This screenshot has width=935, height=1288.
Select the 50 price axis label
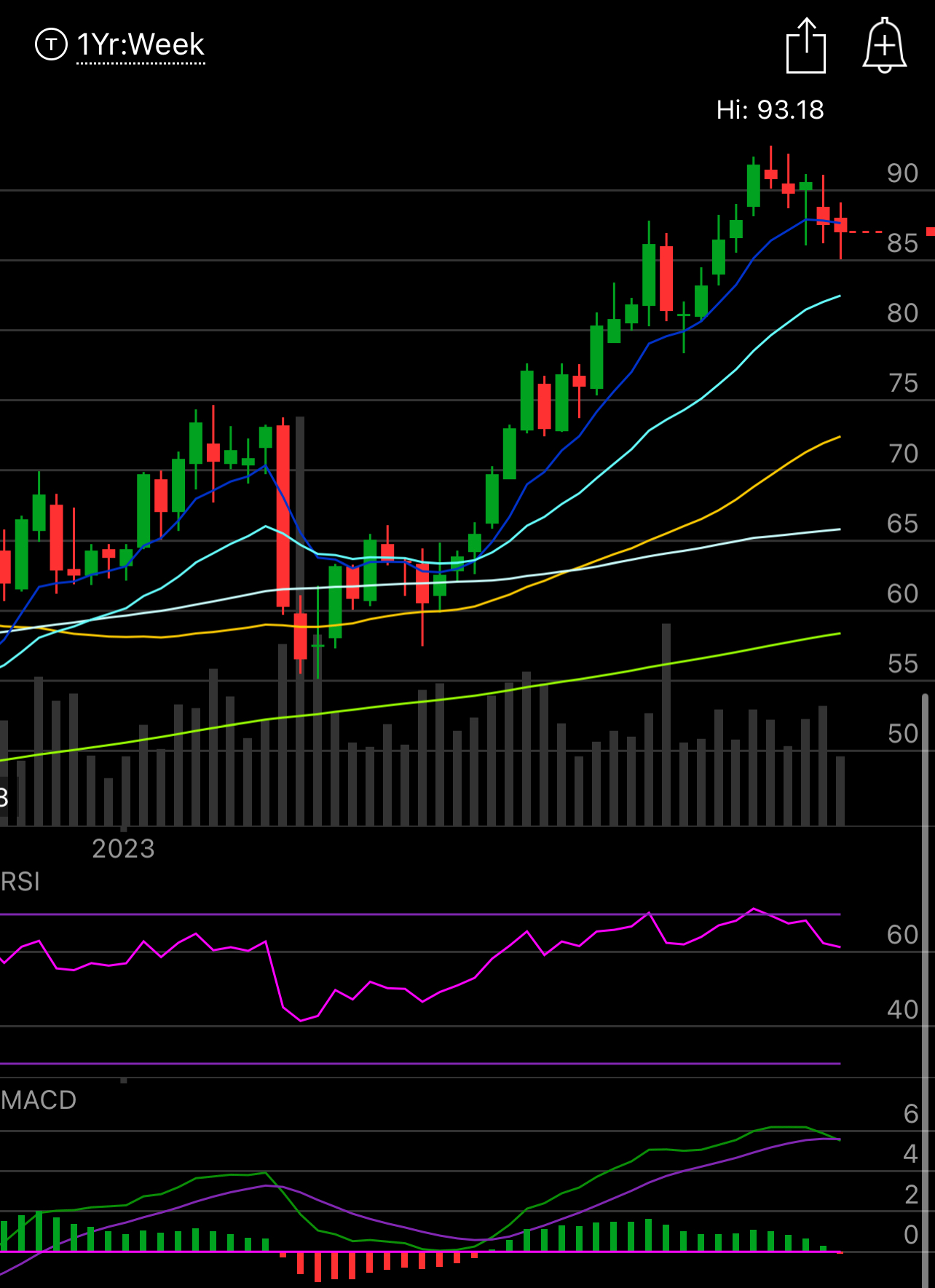click(x=902, y=734)
